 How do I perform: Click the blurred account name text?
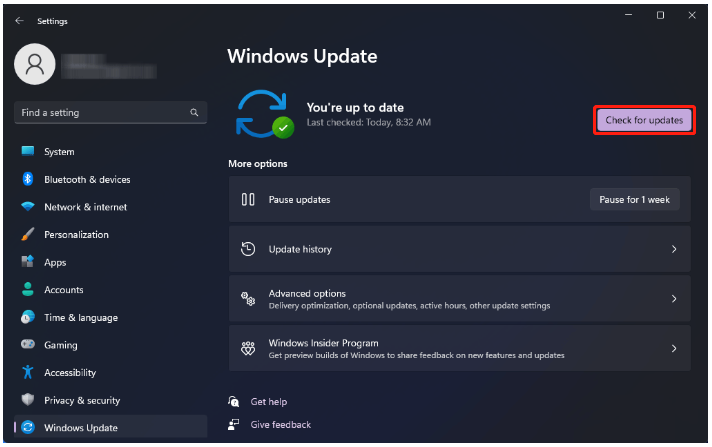(109, 66)
